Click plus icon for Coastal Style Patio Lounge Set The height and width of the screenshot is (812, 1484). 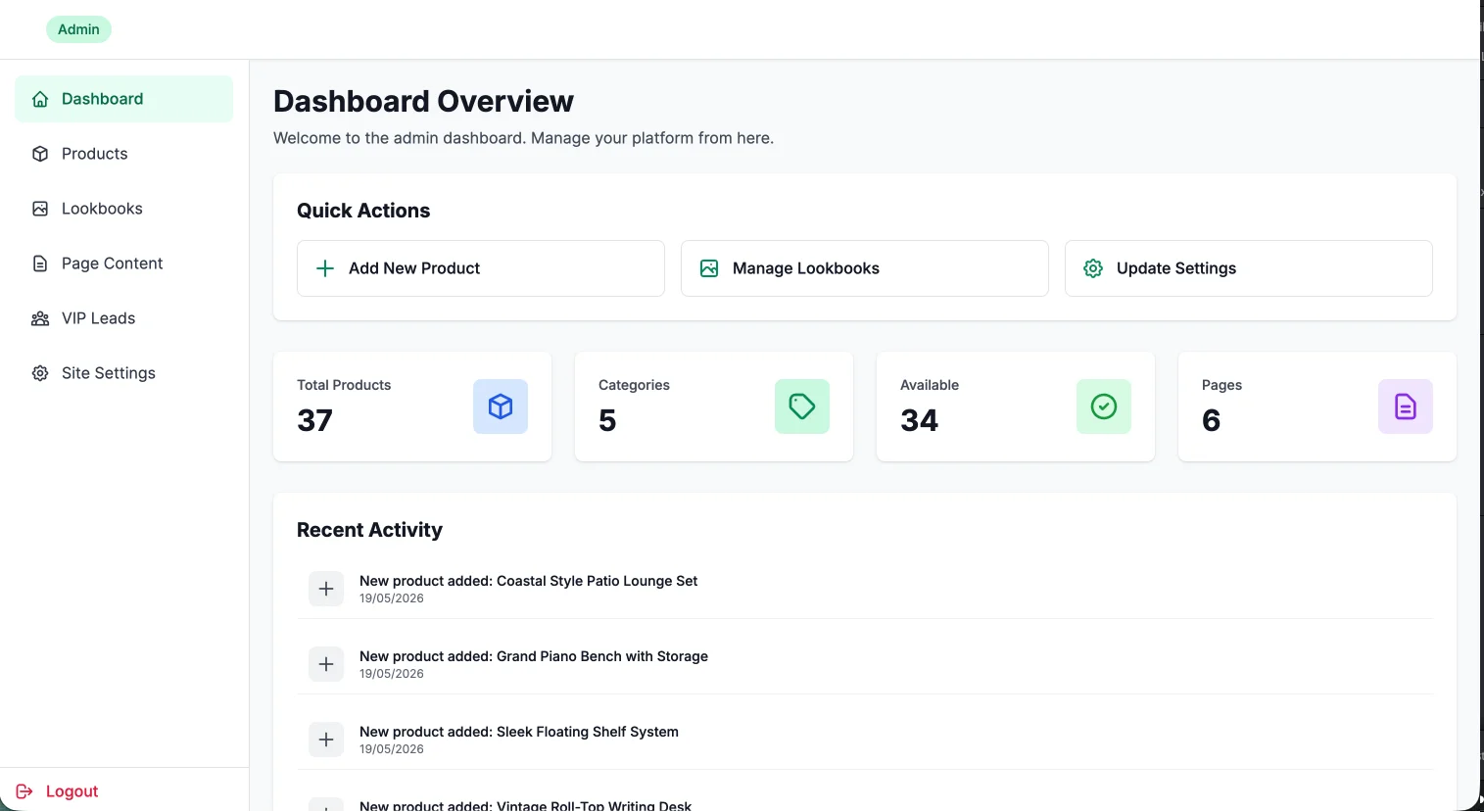click(326, 589)
